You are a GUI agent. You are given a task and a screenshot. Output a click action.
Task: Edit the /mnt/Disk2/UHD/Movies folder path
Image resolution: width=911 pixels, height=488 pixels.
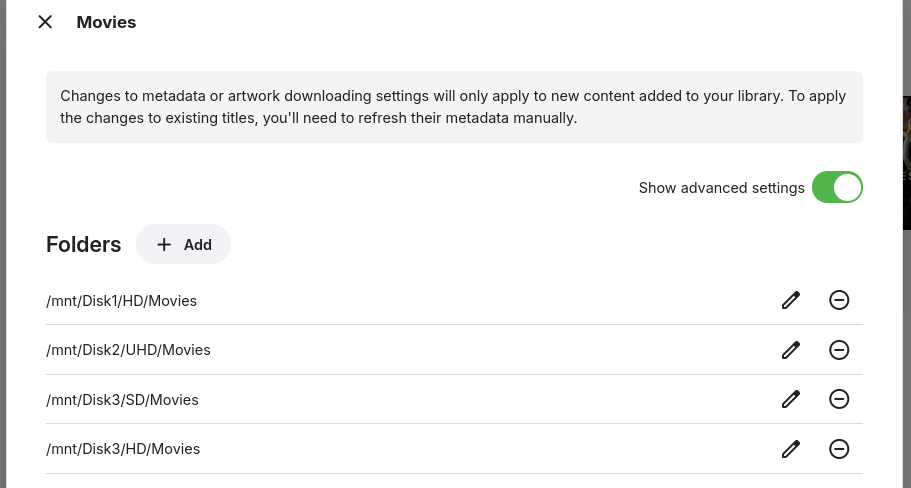(x=790, y=350)
